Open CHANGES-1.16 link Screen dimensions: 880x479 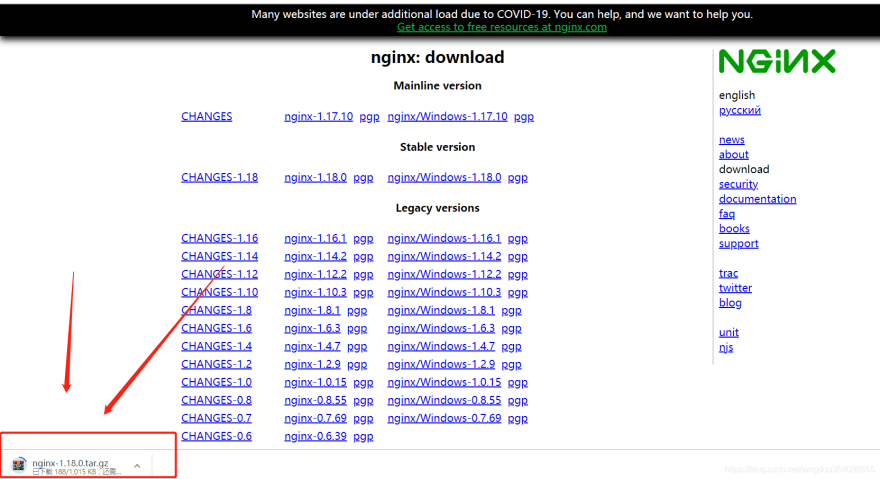point(219,238)
